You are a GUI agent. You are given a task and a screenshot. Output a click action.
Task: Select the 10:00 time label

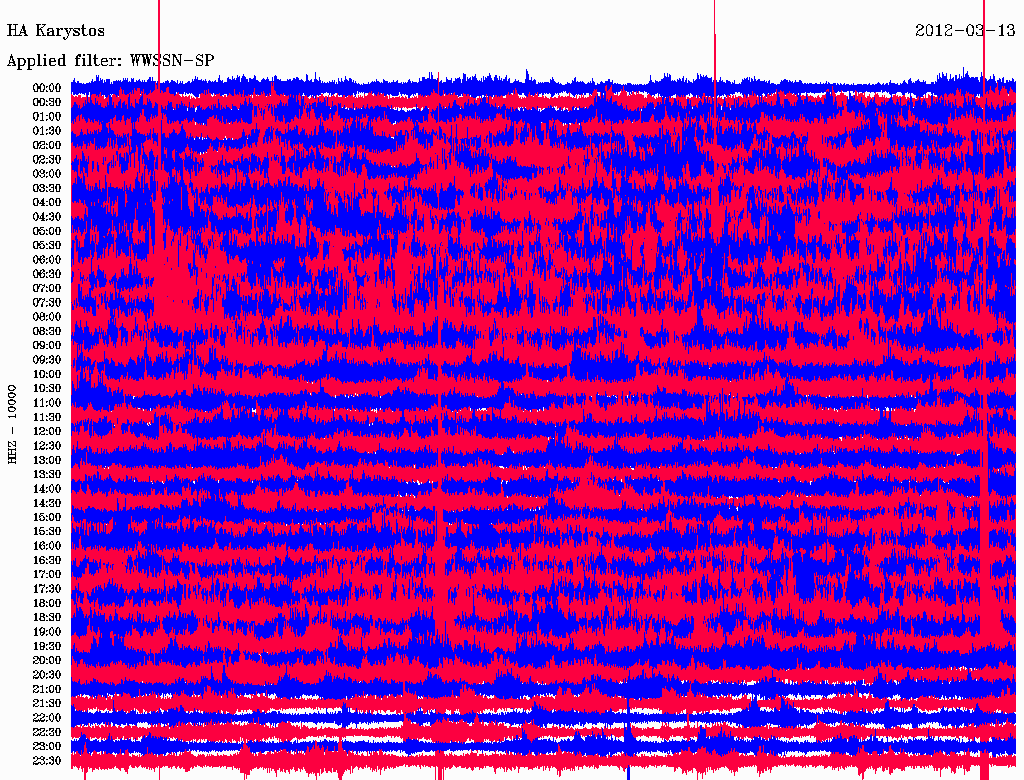coord(47,374)
